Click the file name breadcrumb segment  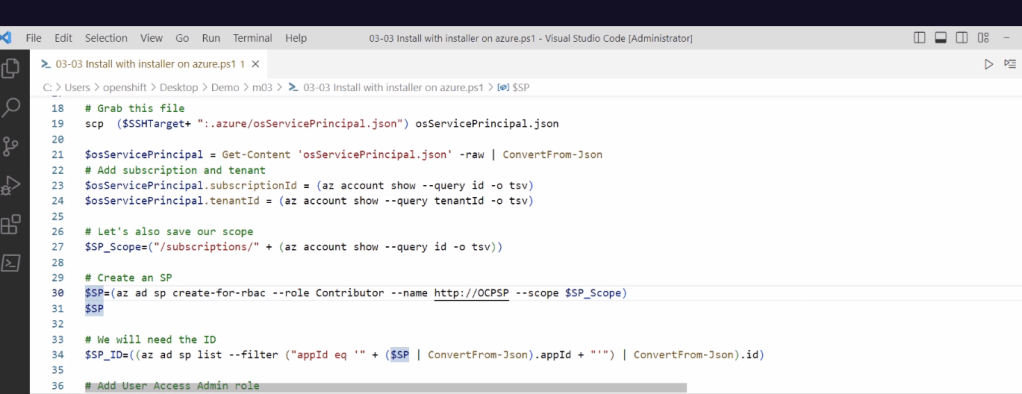394,87
